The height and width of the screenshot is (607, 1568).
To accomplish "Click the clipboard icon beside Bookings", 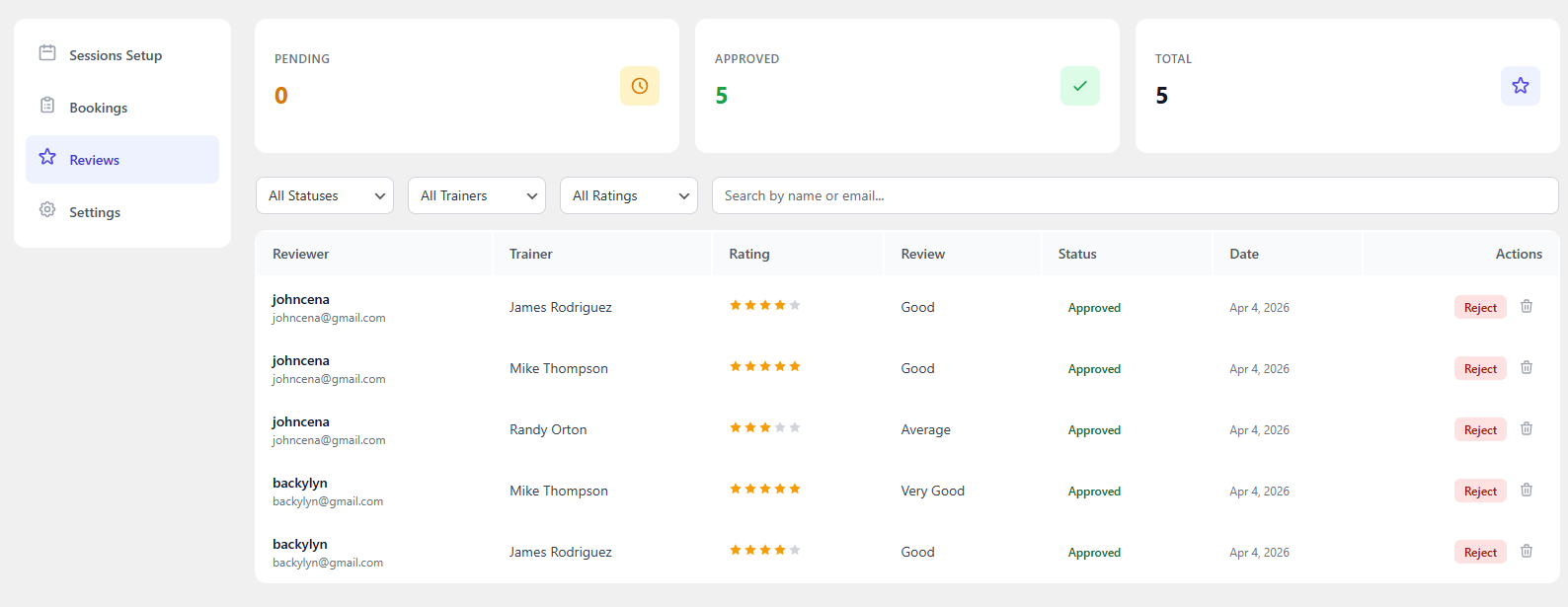I will (x=47, y=105).
